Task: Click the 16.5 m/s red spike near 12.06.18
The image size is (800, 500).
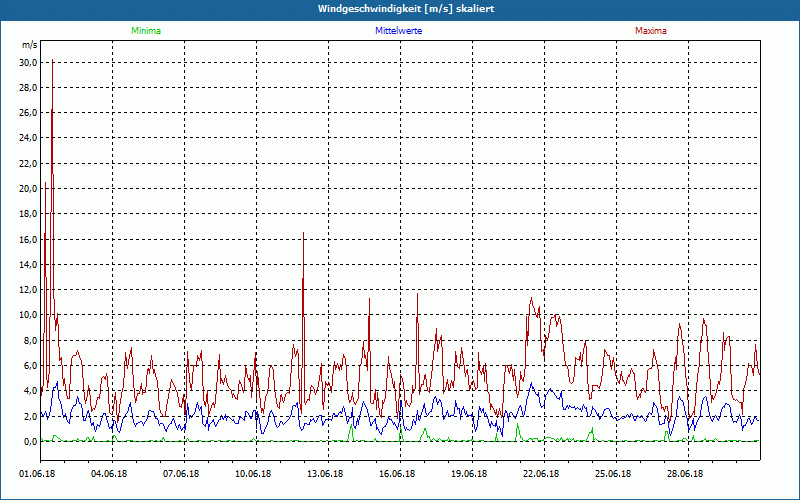Action: pos(304,233)
